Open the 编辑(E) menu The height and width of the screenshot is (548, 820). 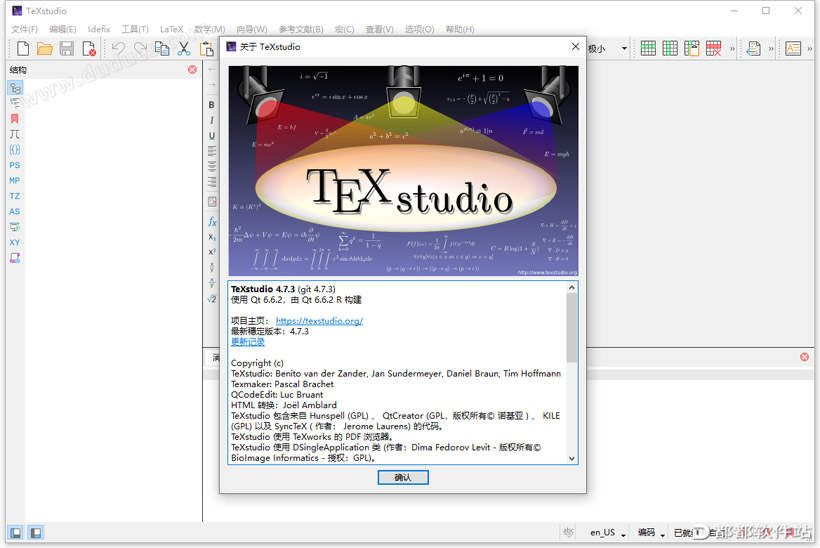(x=63, y=29)
